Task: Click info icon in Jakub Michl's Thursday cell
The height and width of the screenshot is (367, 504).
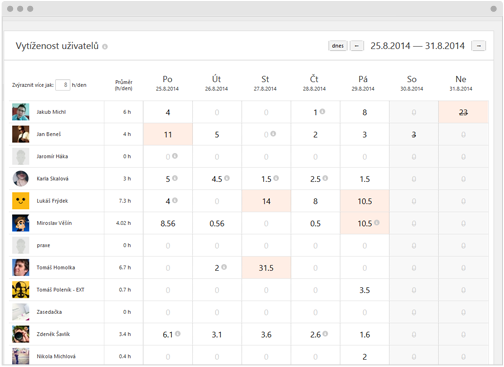Action: click(x=322, y=112)
